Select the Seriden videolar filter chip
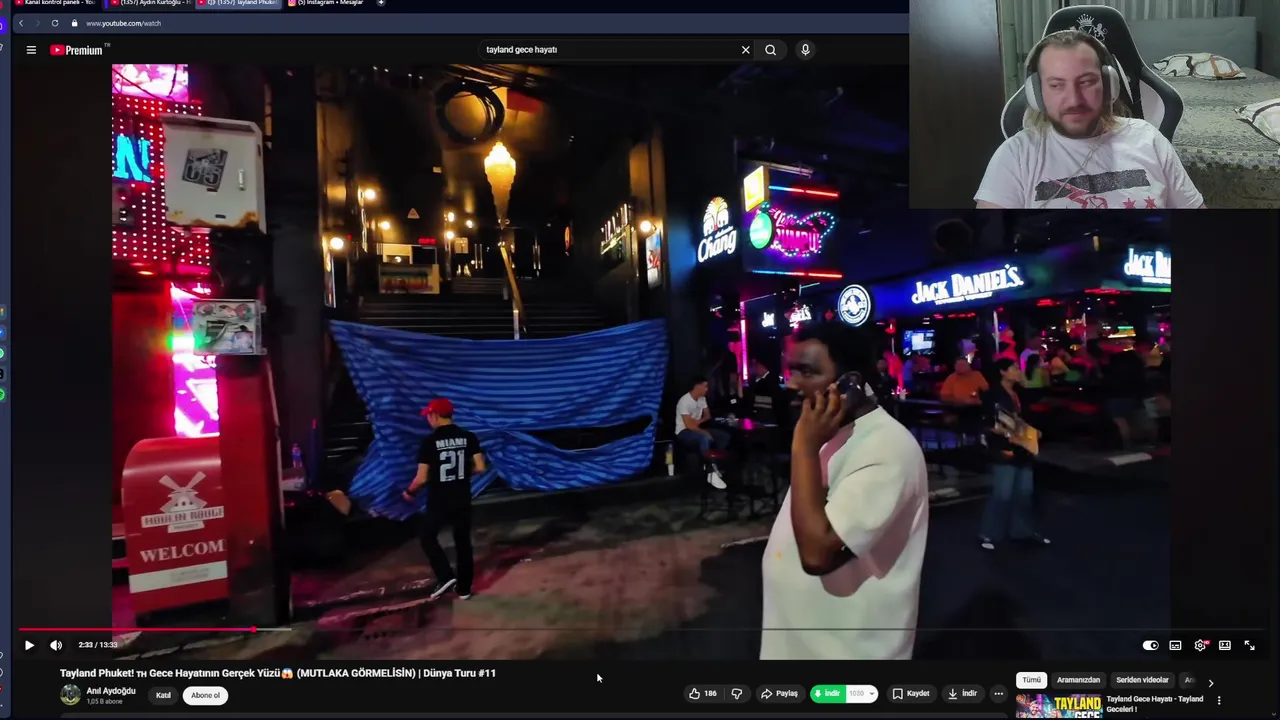 click(x=1142, y=680)
